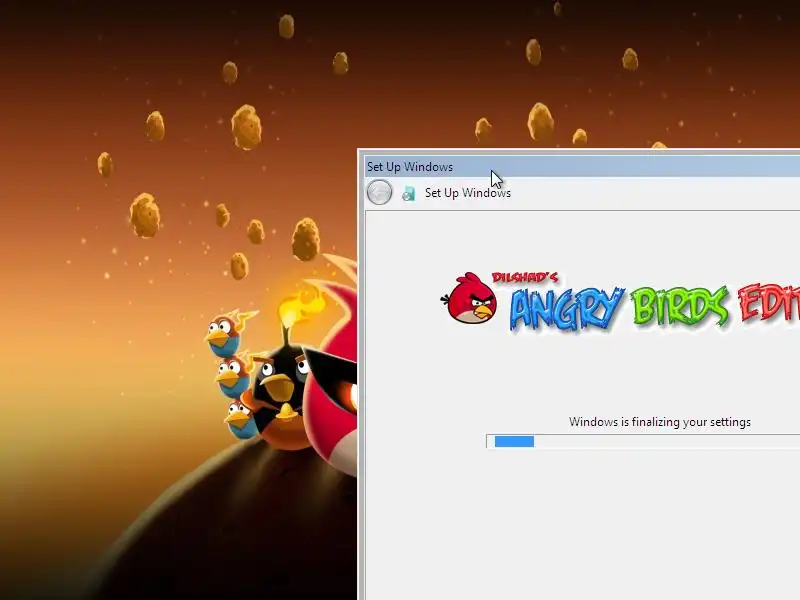Viewport: 800px width, 600px height.
Task: Click the Set Up Windows wizard icon
Action: point(408,193)
